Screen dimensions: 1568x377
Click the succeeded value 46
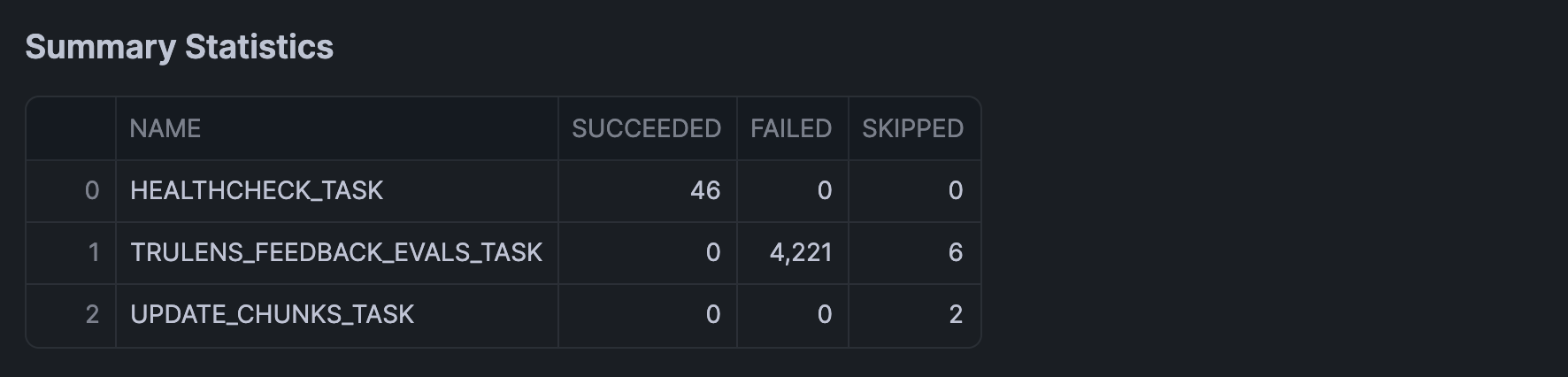pos(704,191)
